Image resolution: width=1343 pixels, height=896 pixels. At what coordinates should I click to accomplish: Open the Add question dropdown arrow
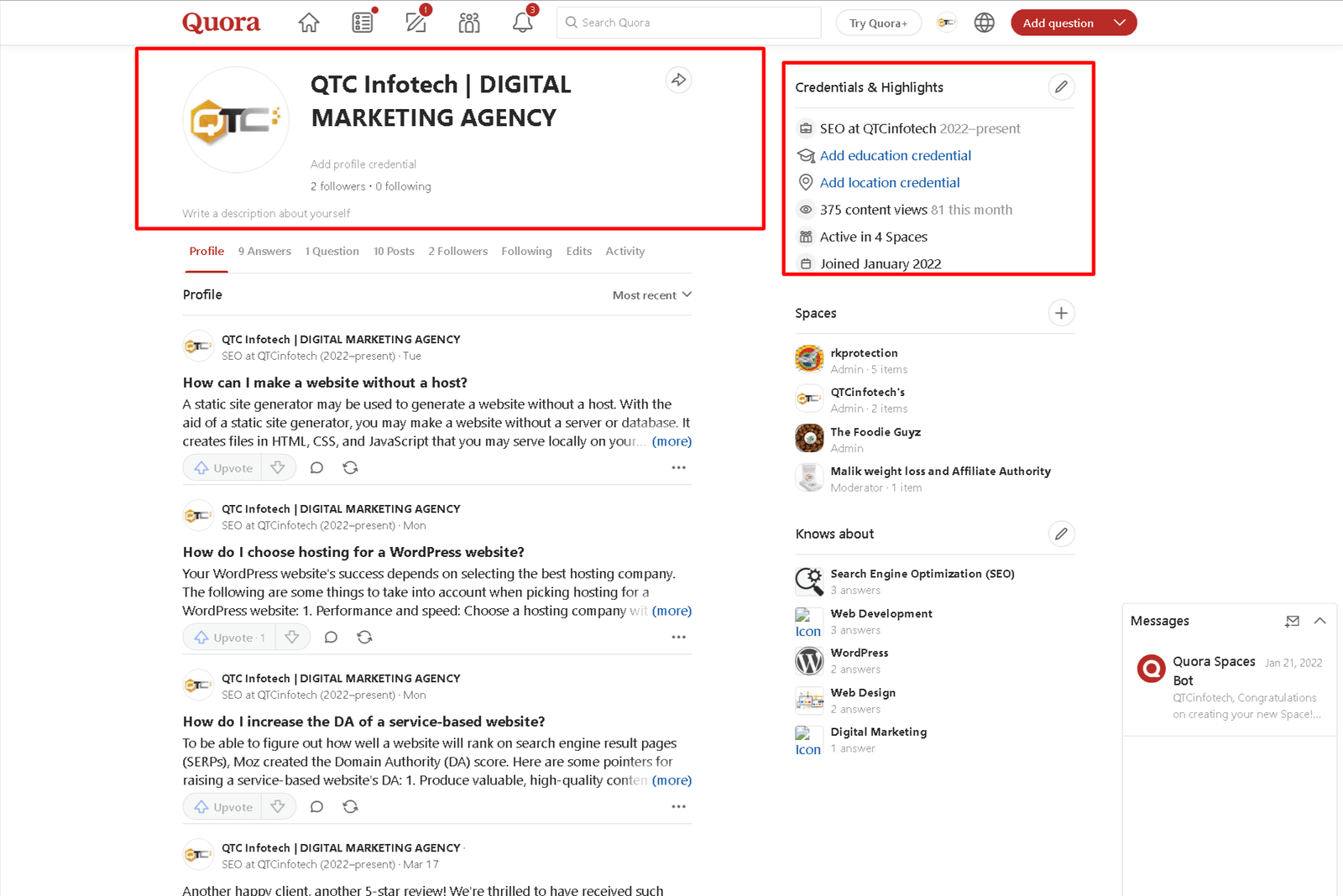click(x=1120, y=23)
